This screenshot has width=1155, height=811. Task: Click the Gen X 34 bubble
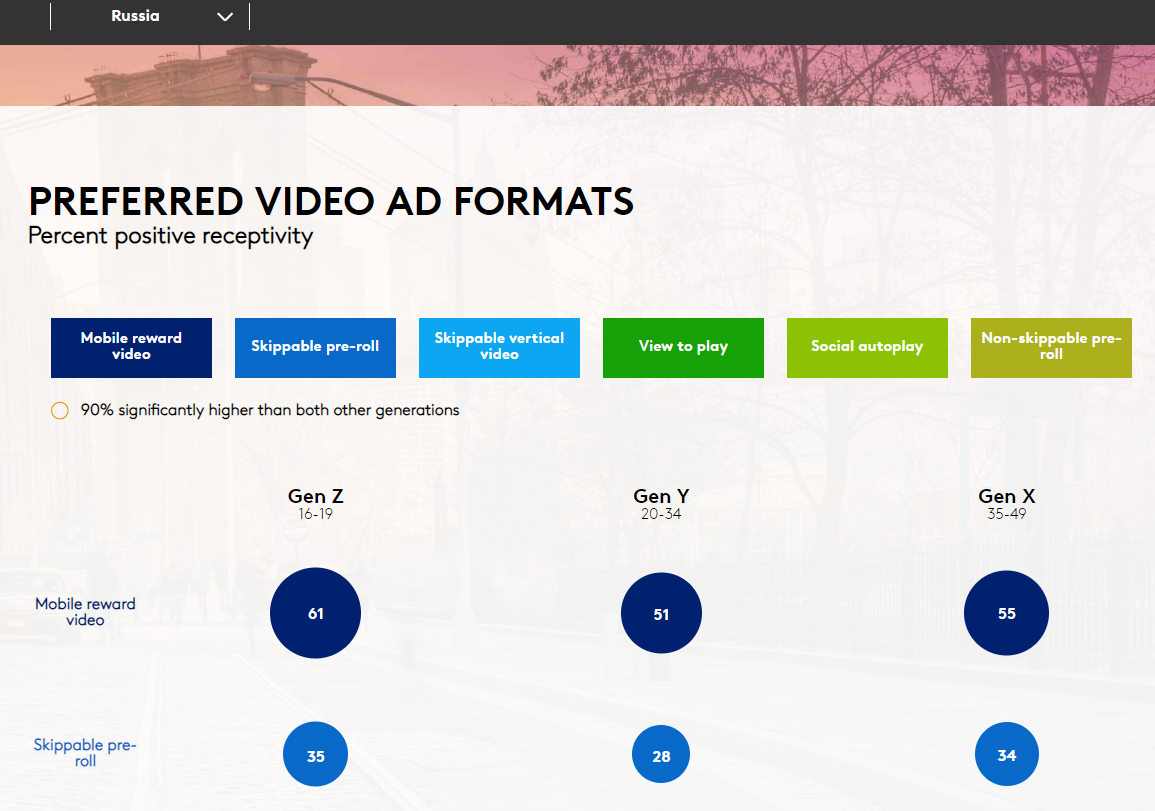[1007, 754]
